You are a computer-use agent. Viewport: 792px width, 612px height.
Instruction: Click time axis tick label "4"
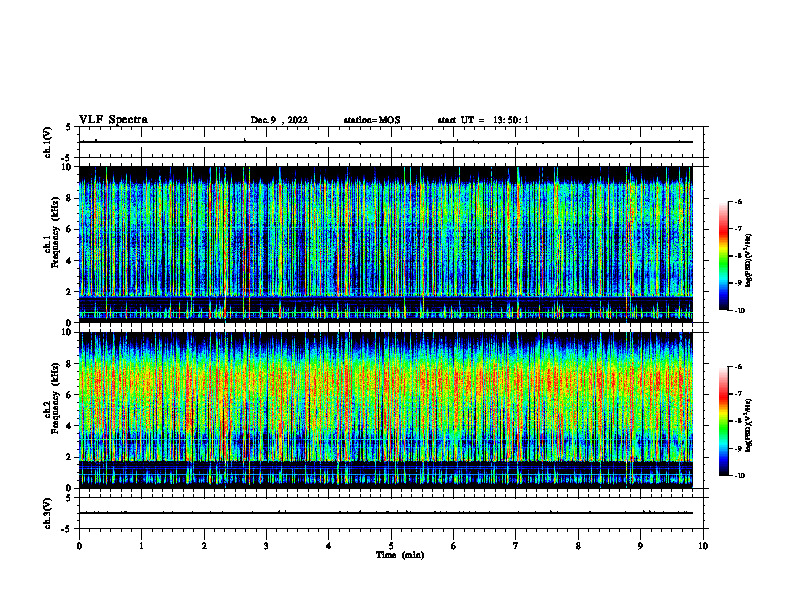[x=329, y=546]
